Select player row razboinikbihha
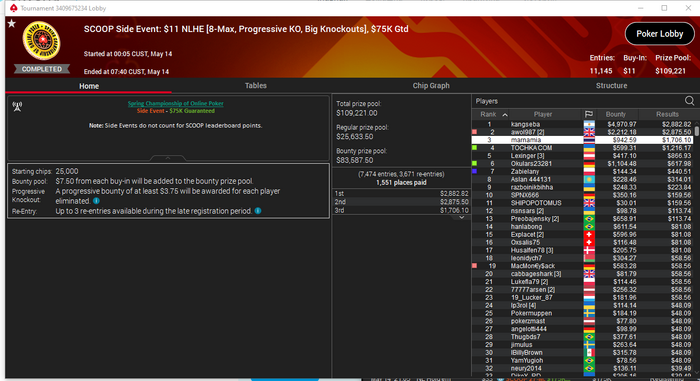This screenshot has height=381, width=700. click(x=583, y=187)
